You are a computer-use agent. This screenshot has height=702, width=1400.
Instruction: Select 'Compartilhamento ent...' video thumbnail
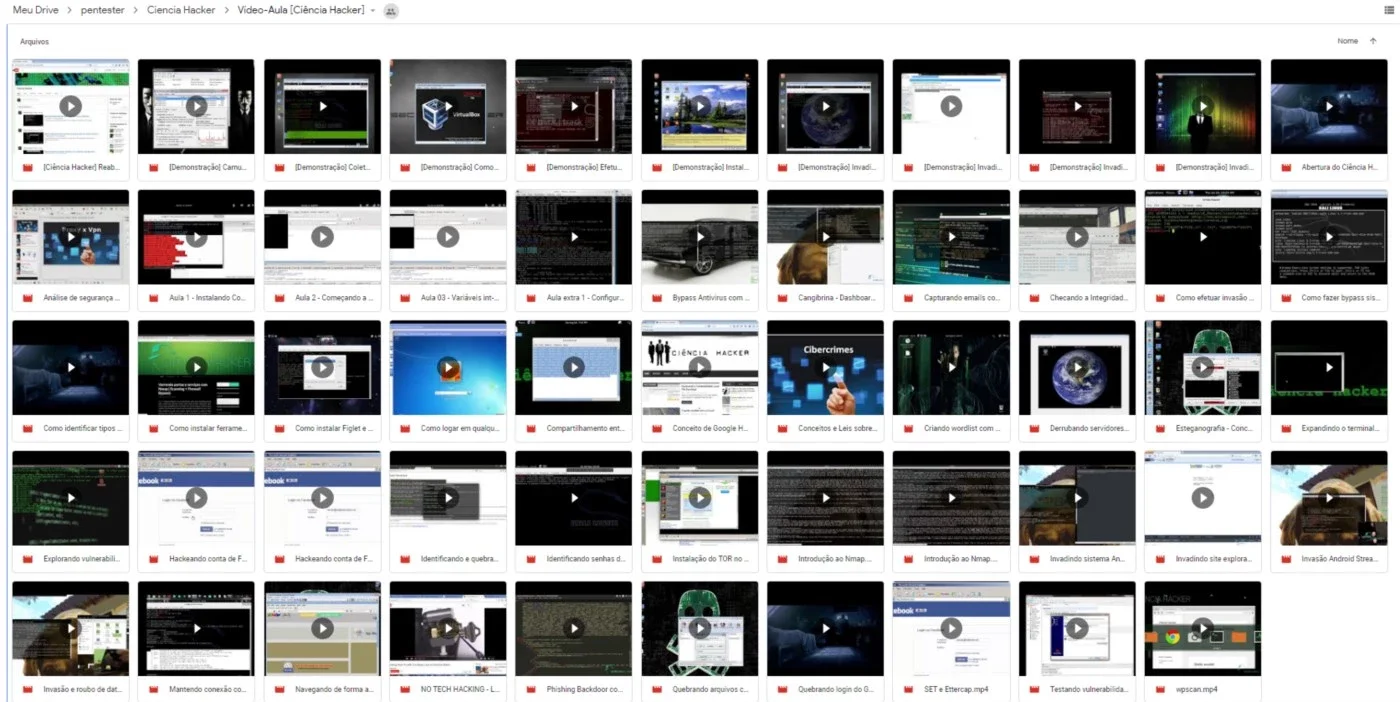point(573,367)
